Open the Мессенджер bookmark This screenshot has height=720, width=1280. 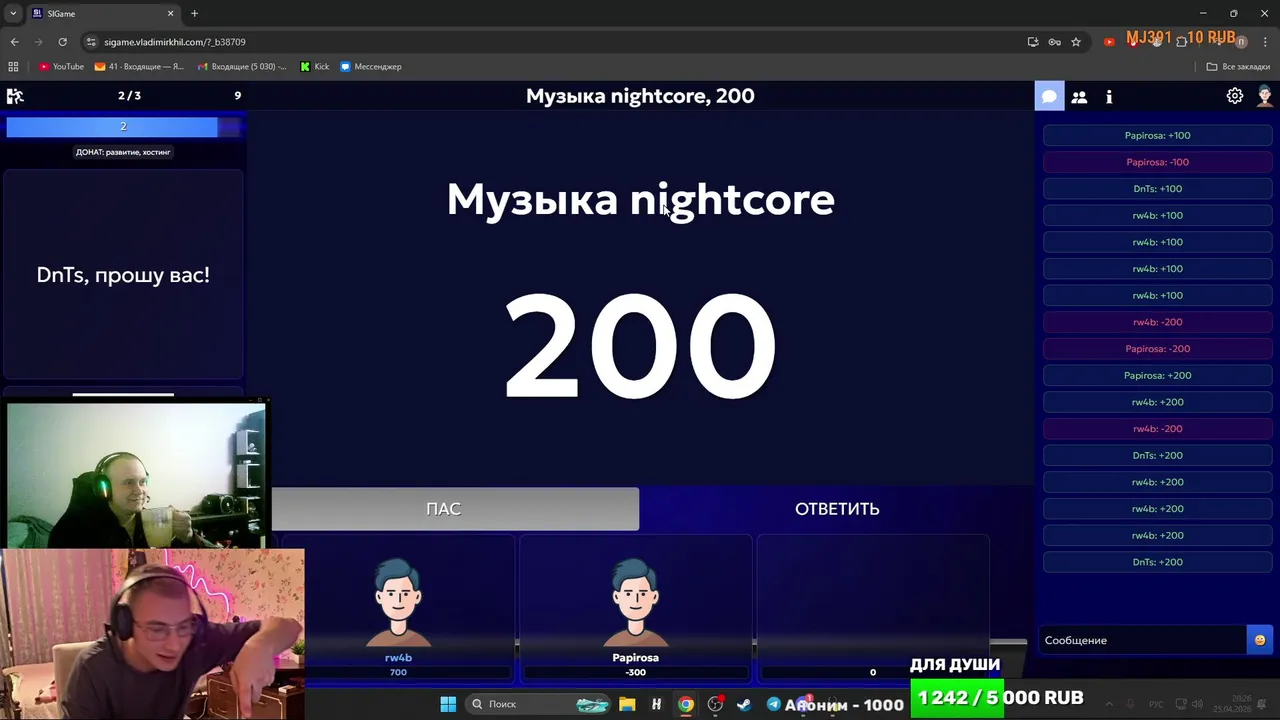(371, 67)
